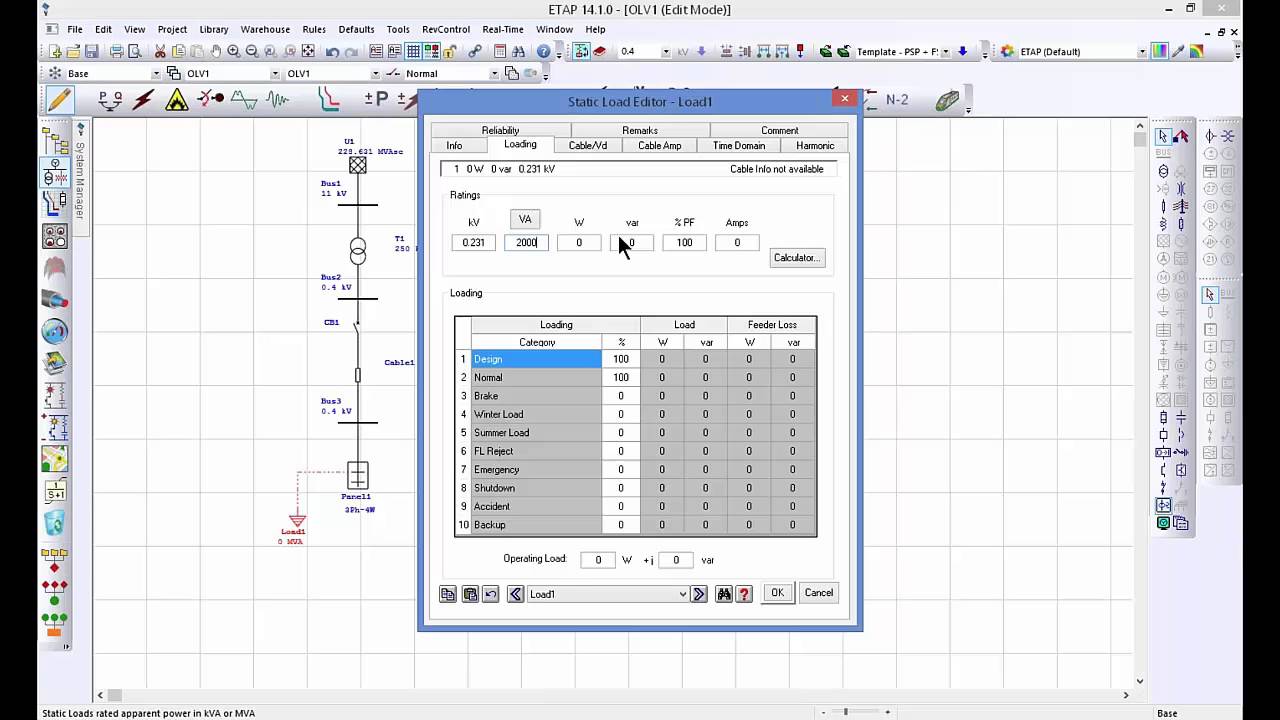Select the T1 transformer symbol on diagram

357,250
